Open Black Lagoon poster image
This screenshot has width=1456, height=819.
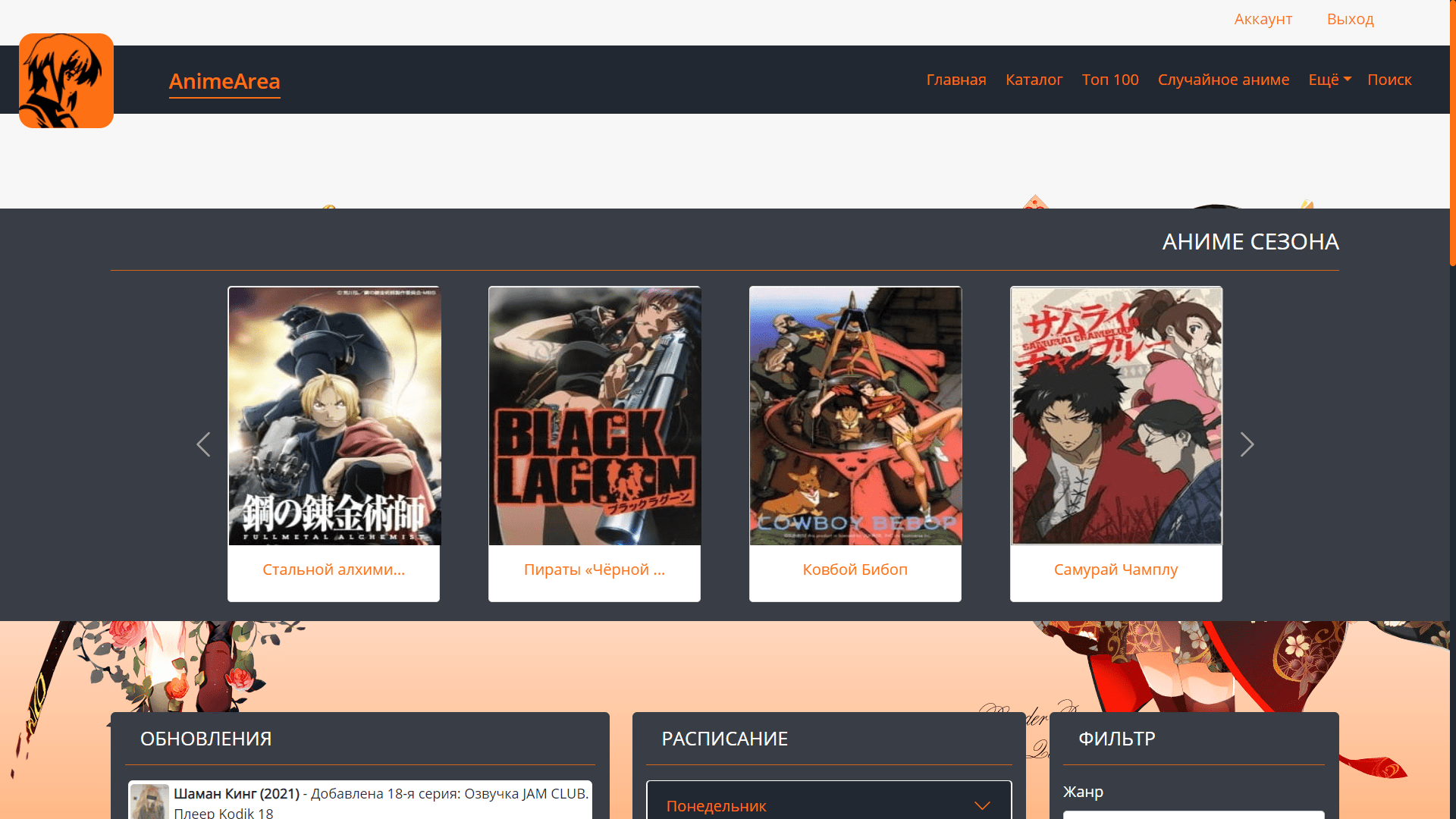click(595, 416)
